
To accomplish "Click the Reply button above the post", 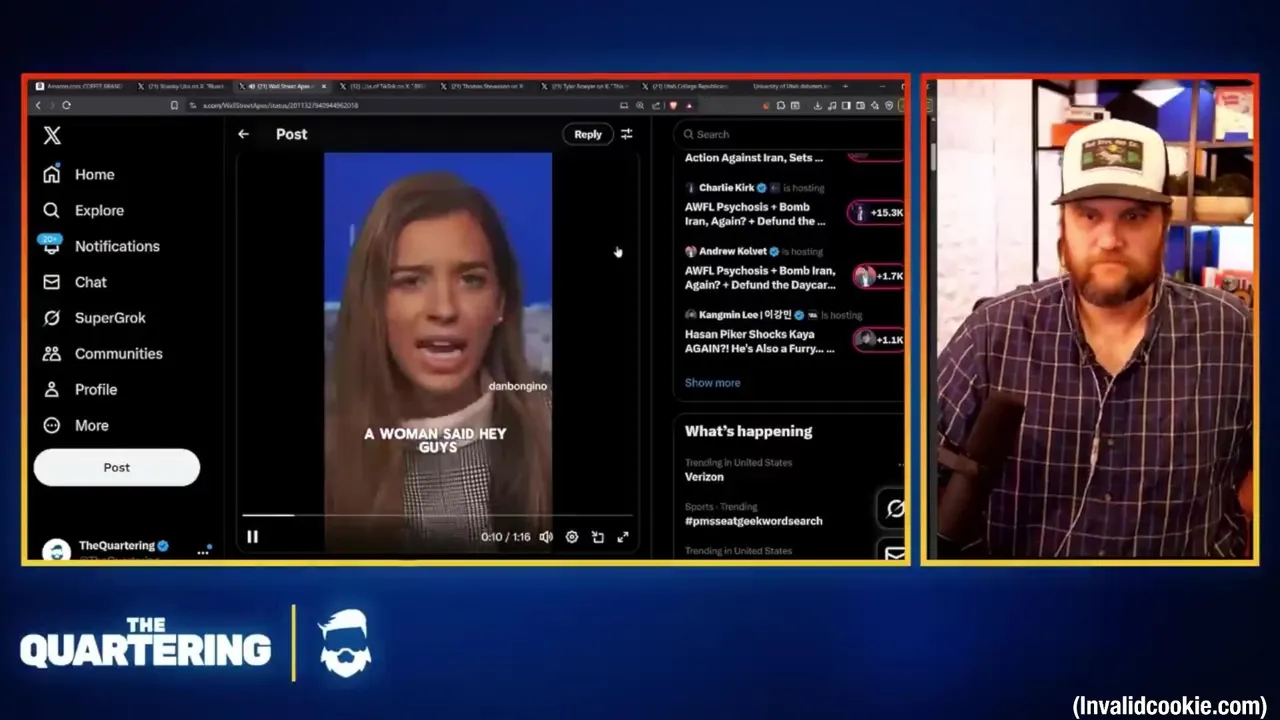I will coord(588,134).
